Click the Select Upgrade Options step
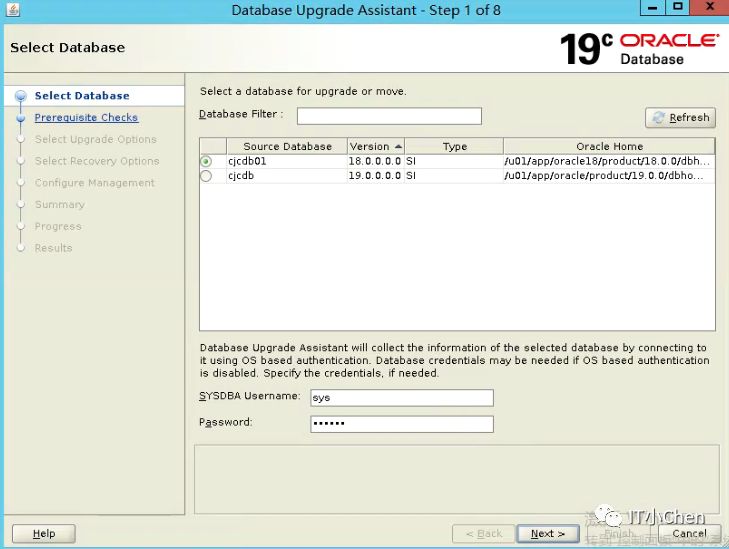 point(95,139)
